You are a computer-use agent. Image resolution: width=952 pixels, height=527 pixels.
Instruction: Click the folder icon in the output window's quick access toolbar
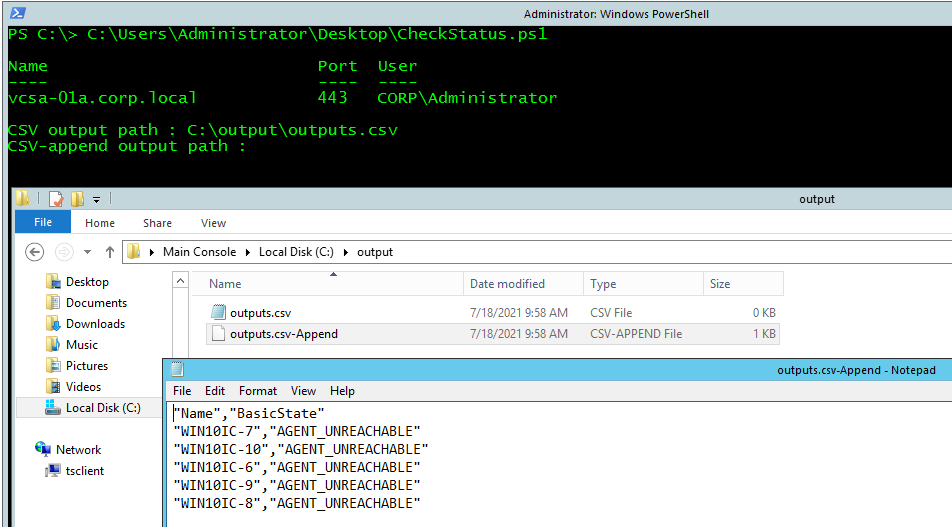click(23, 199)
